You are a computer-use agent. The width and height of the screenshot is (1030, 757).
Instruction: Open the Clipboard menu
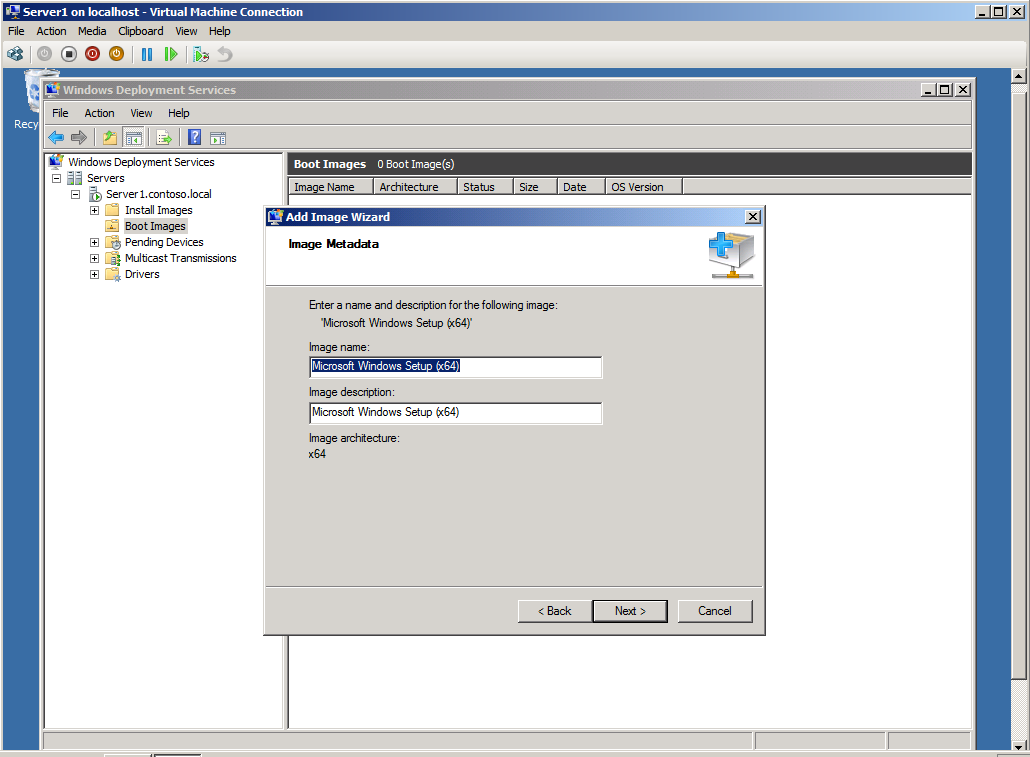141,31
